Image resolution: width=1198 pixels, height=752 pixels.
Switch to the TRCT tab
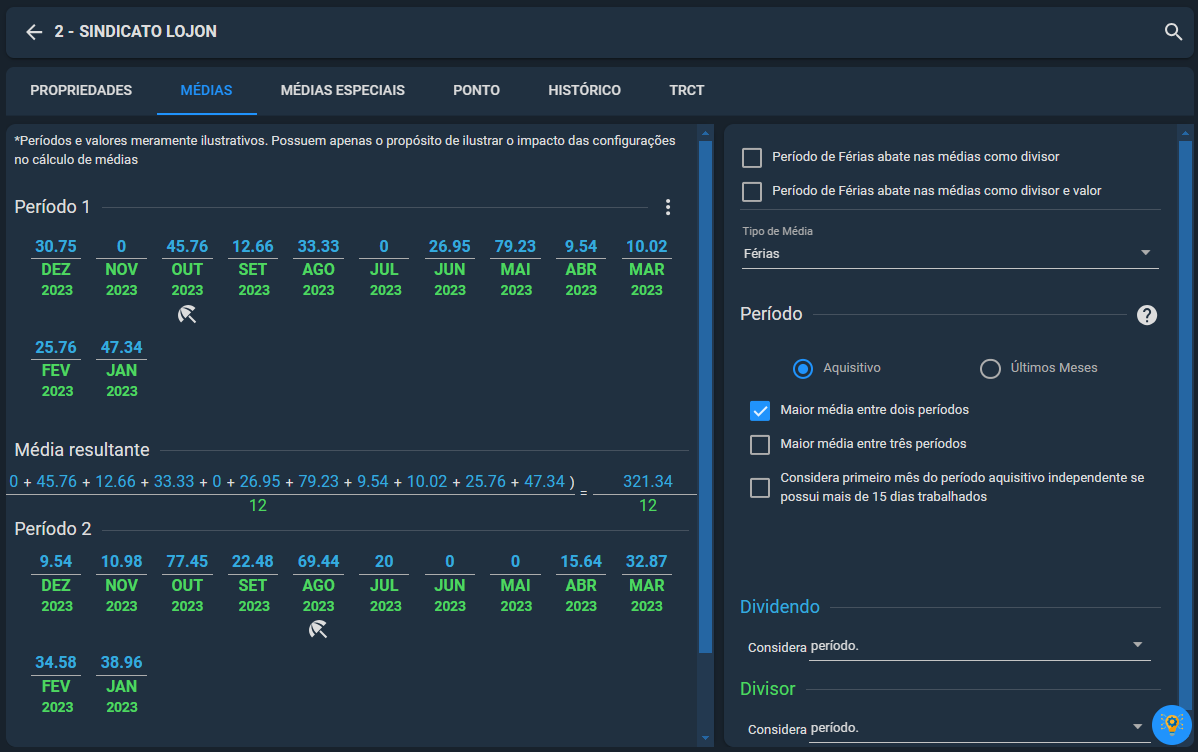click(x=687, y=90)
